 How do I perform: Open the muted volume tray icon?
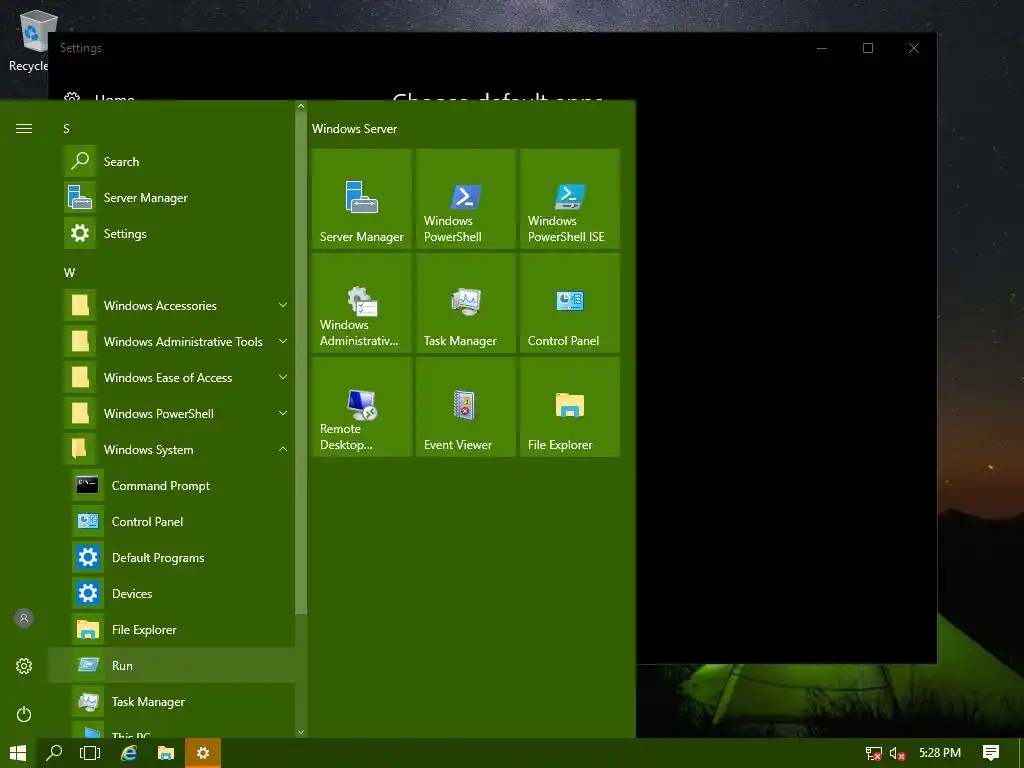point(897,753)
